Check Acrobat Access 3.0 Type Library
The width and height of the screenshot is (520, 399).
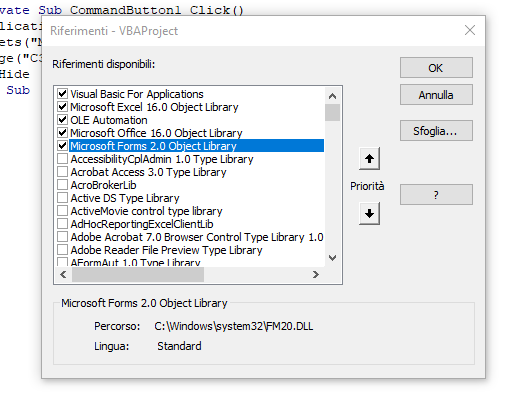(x=62, y=172)
